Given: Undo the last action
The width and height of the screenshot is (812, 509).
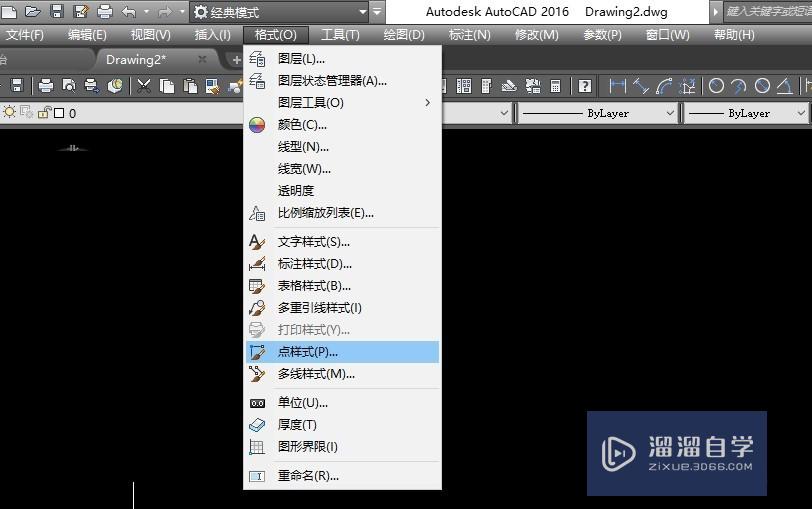Looking at the screenshot, I should click(129, 11).
